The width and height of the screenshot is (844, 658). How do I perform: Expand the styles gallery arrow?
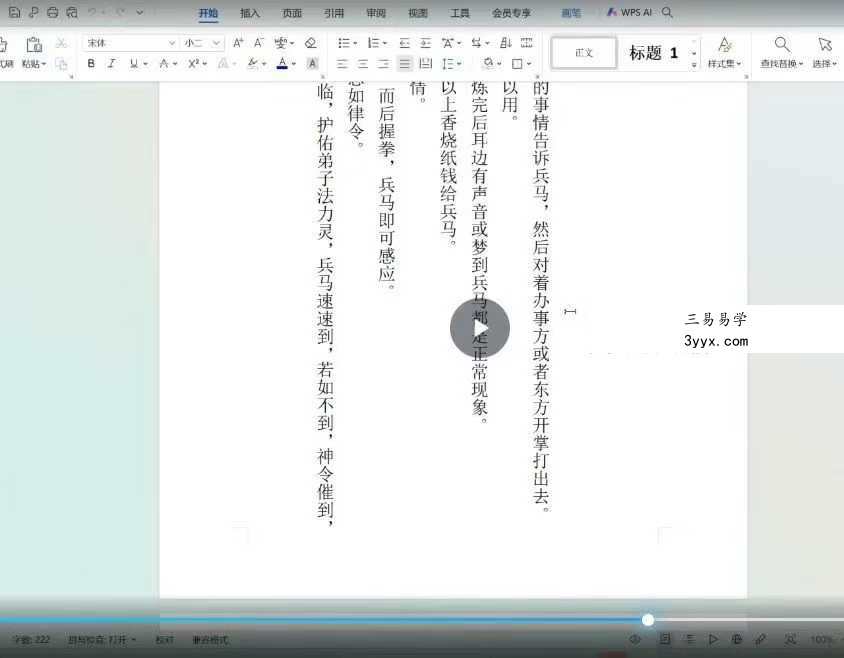pyautogui.click(x=694, y=65)
